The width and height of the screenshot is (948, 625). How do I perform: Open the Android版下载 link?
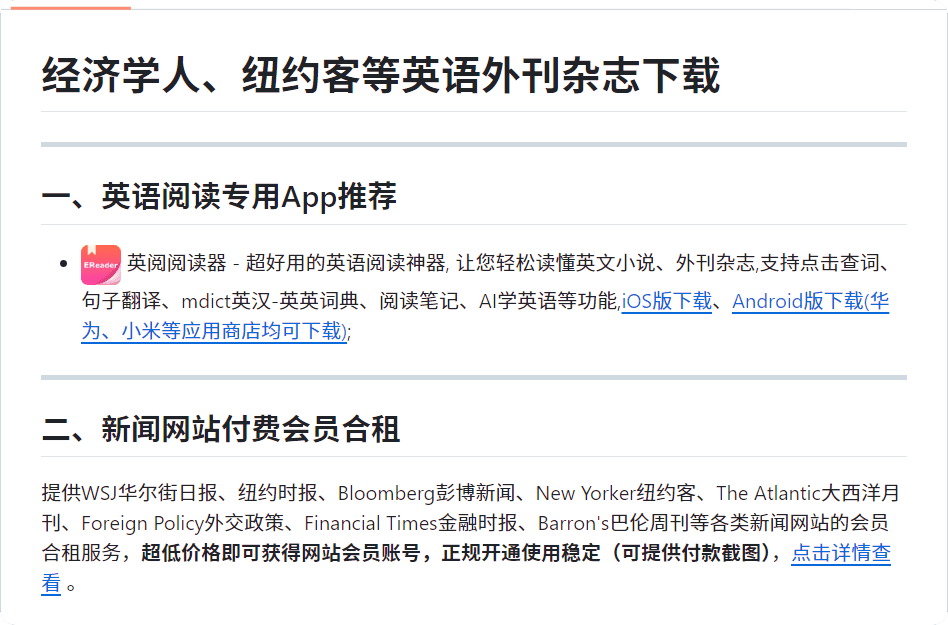click(x=810, y=300)
